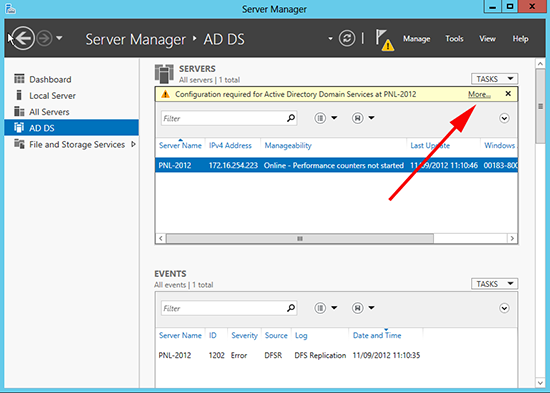Click the search magnifier in Servers filter
This screenshot has width=550, height=393.
click(x=291, y=118)
